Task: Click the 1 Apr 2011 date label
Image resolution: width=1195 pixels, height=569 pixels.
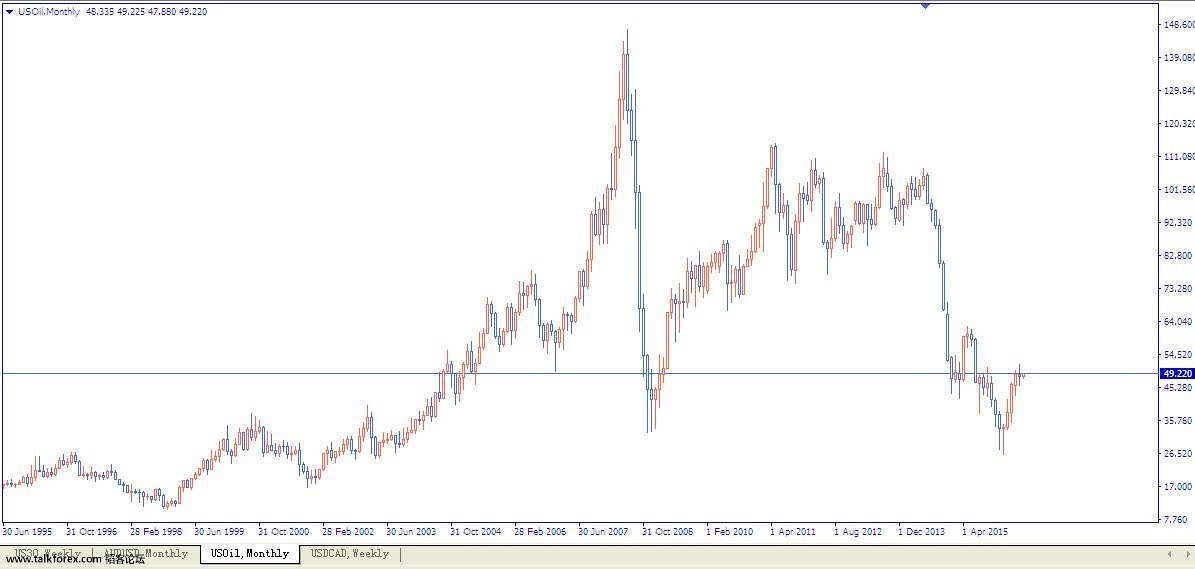Action: (793, 532)
